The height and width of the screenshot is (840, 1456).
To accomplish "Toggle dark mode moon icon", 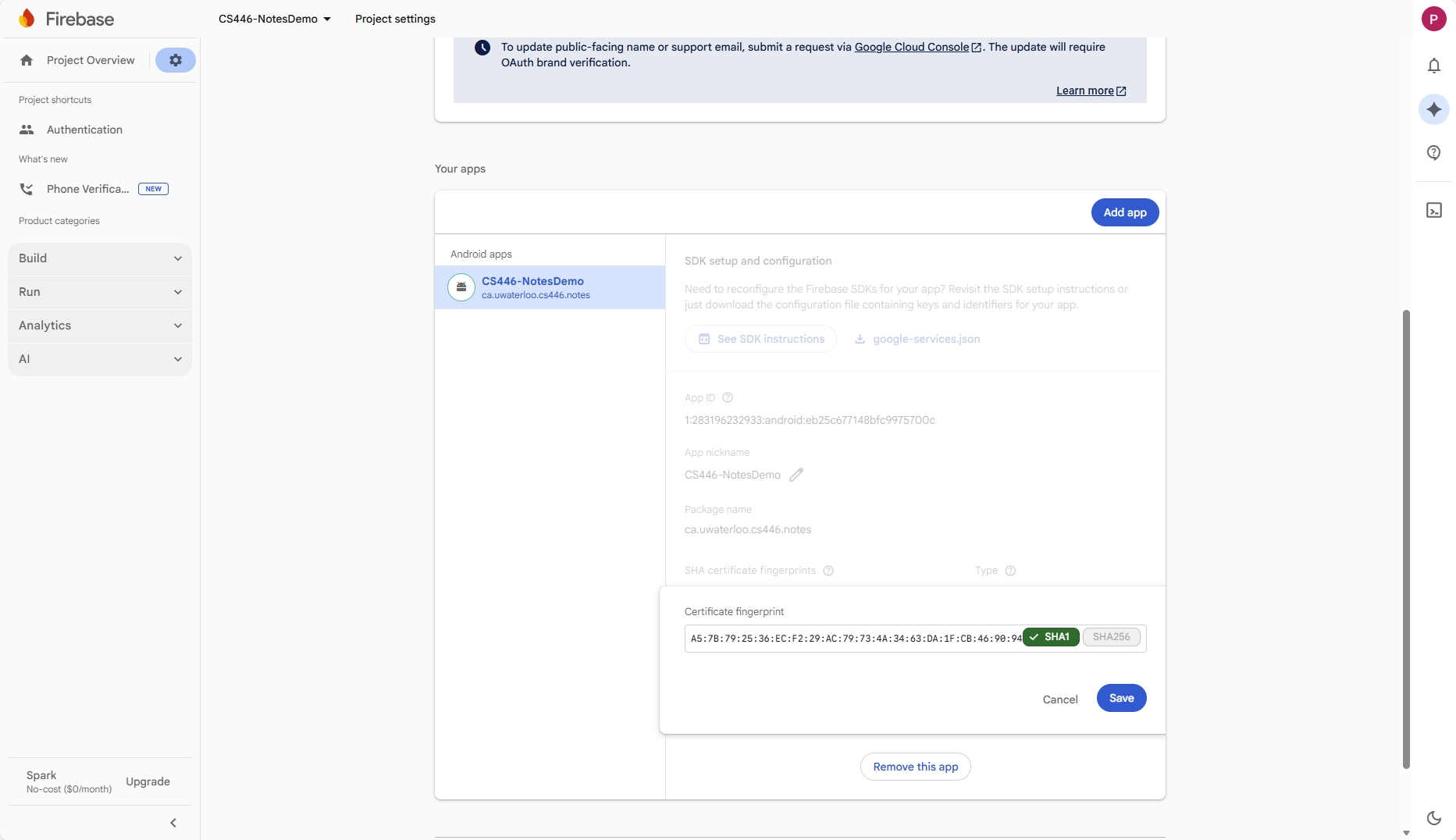I will [x=1433, y=817].
